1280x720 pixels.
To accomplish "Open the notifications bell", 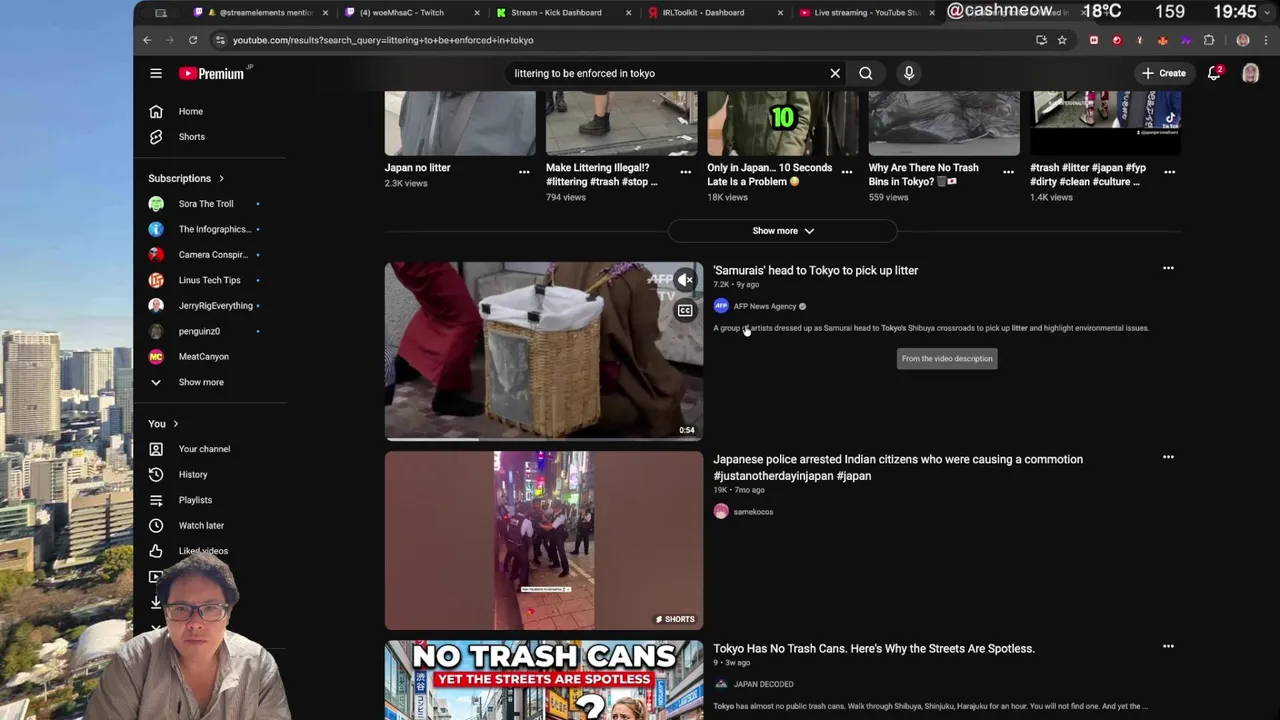I will tap(1214, 73).
